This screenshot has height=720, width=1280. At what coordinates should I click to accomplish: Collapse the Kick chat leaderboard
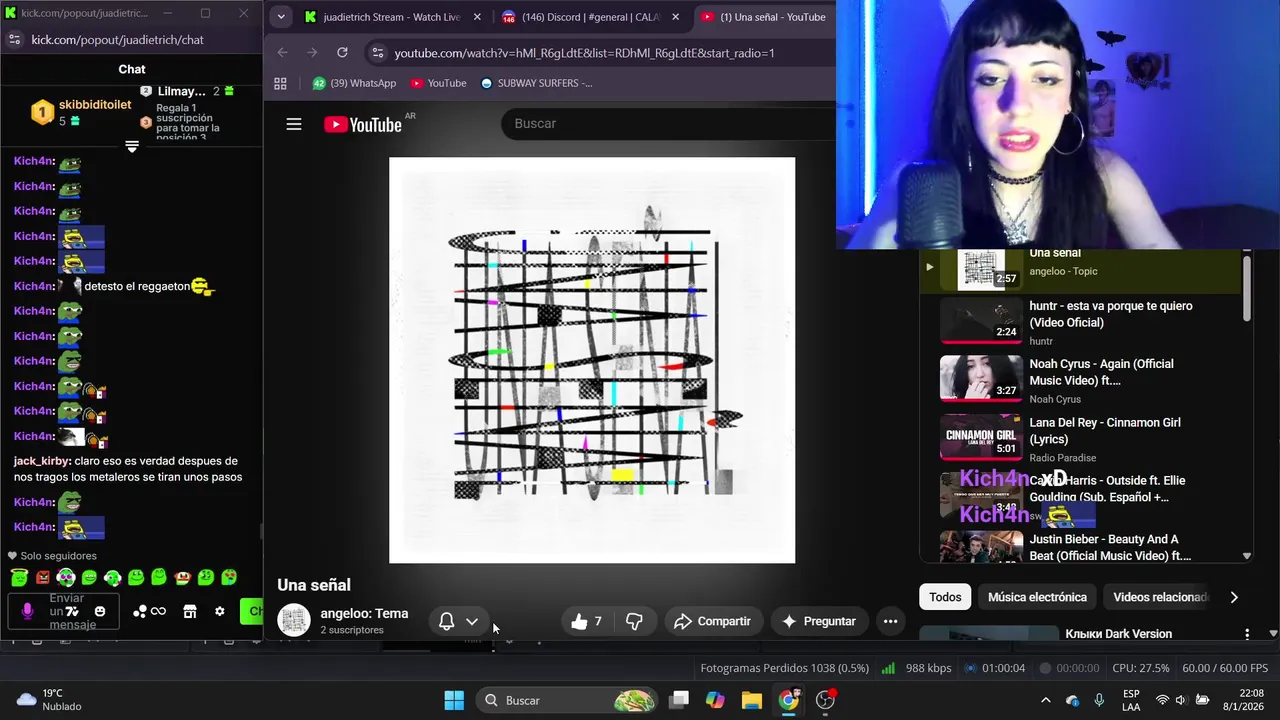132,147
